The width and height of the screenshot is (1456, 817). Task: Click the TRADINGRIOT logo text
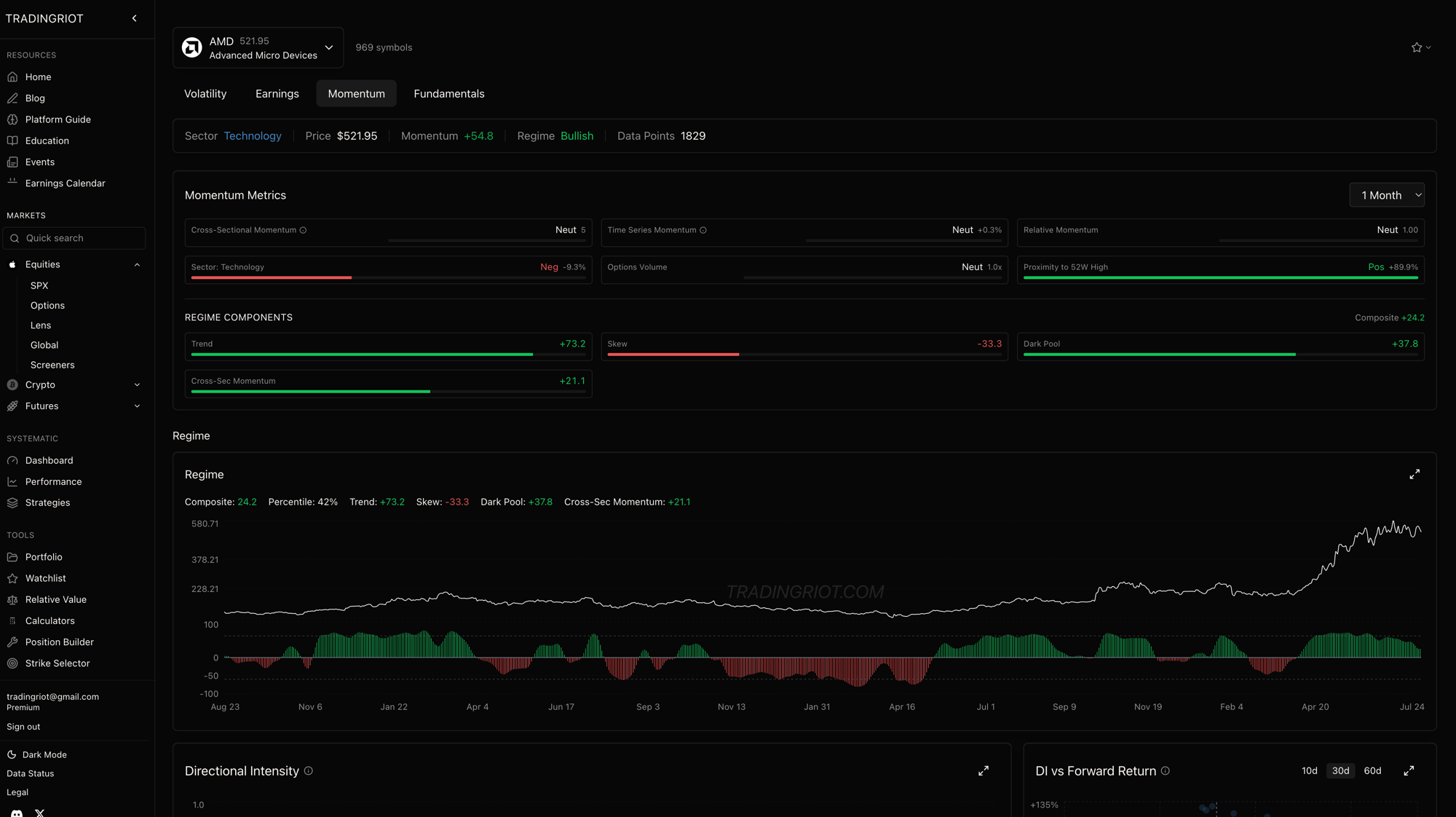(x=44, y=18)
